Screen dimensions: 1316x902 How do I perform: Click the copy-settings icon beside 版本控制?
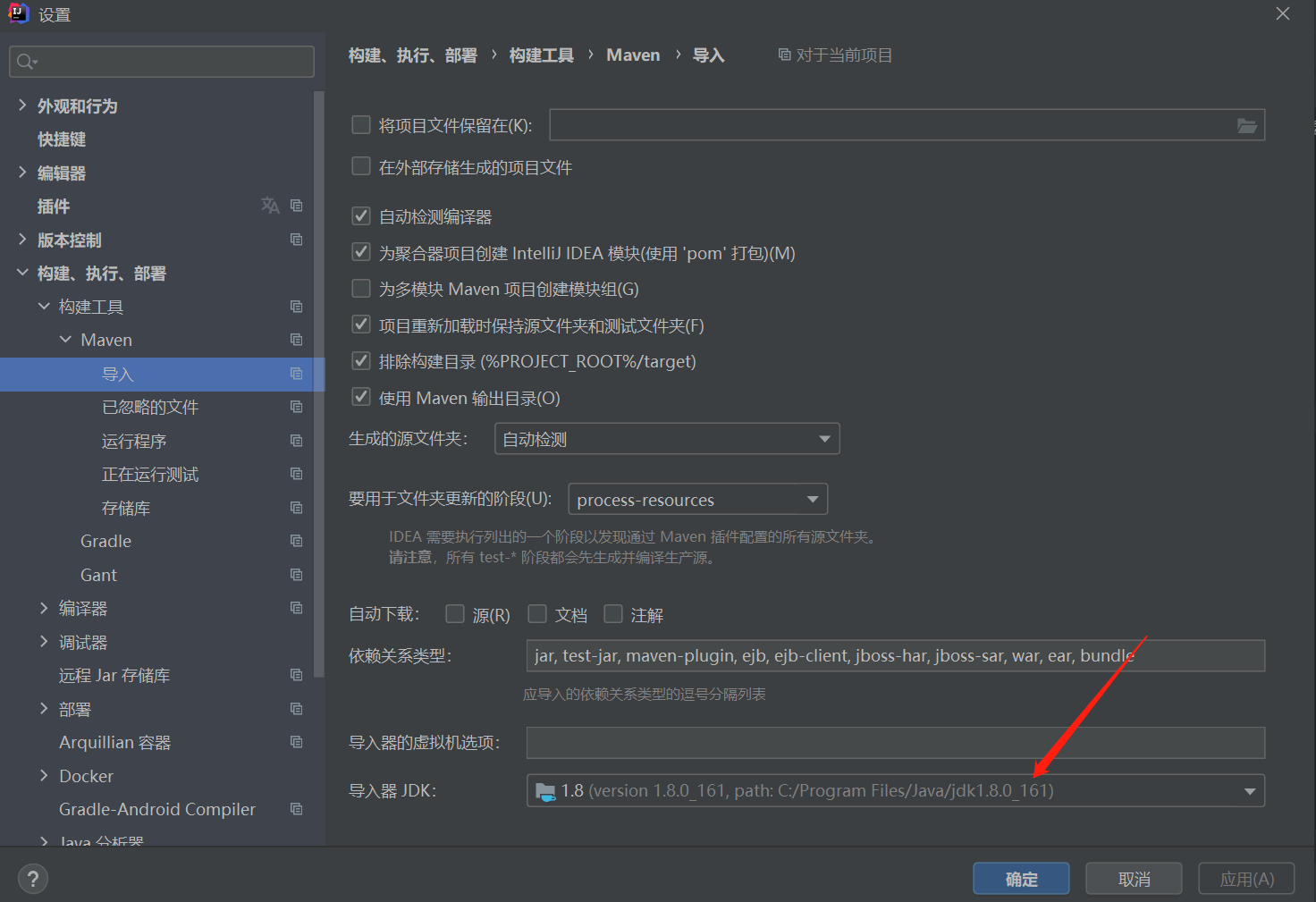pos(296,240)
